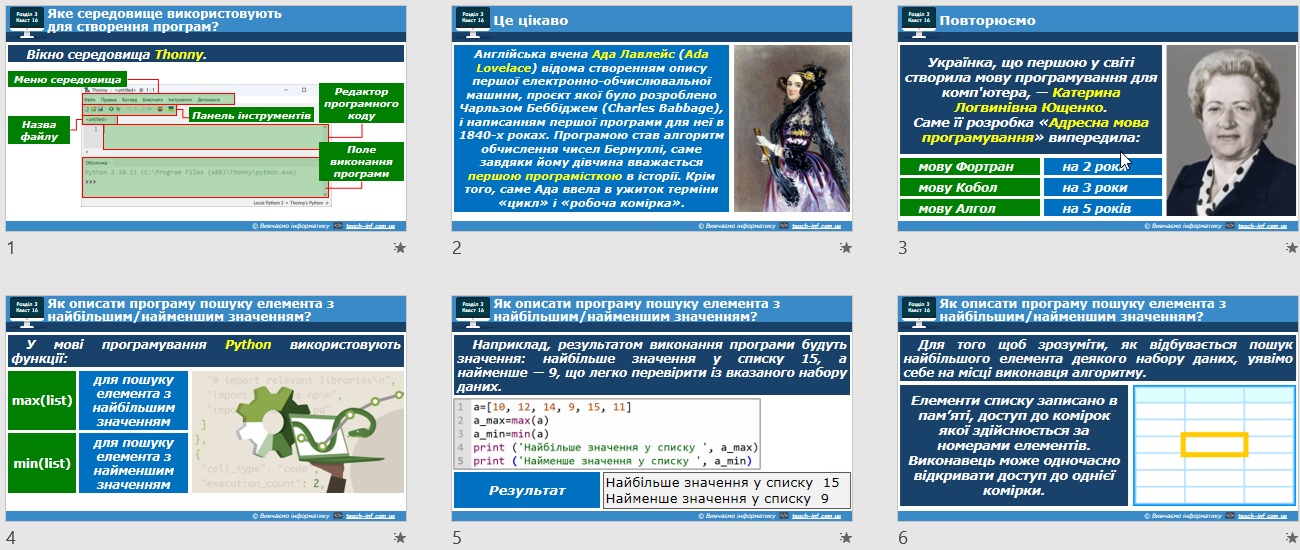Click the Kateryna Yushchenko photo on slide 3

click(1229, 128)
